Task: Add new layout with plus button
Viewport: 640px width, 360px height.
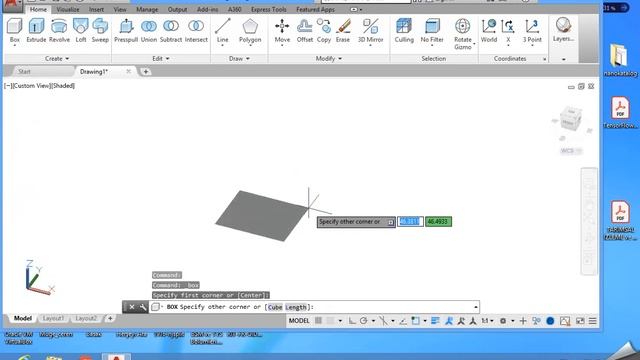Action: pyautogui.click(x=110, y=318)
